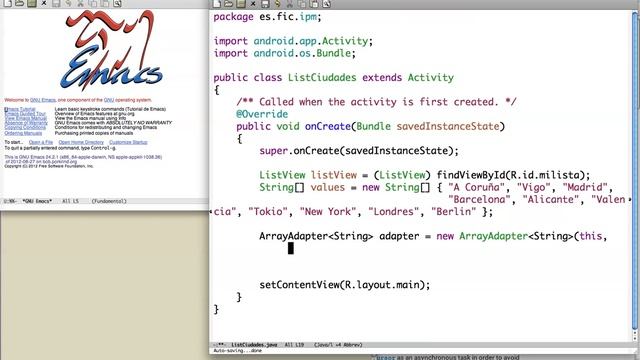Click the GNU operating system link

click(x=109, y=100)
